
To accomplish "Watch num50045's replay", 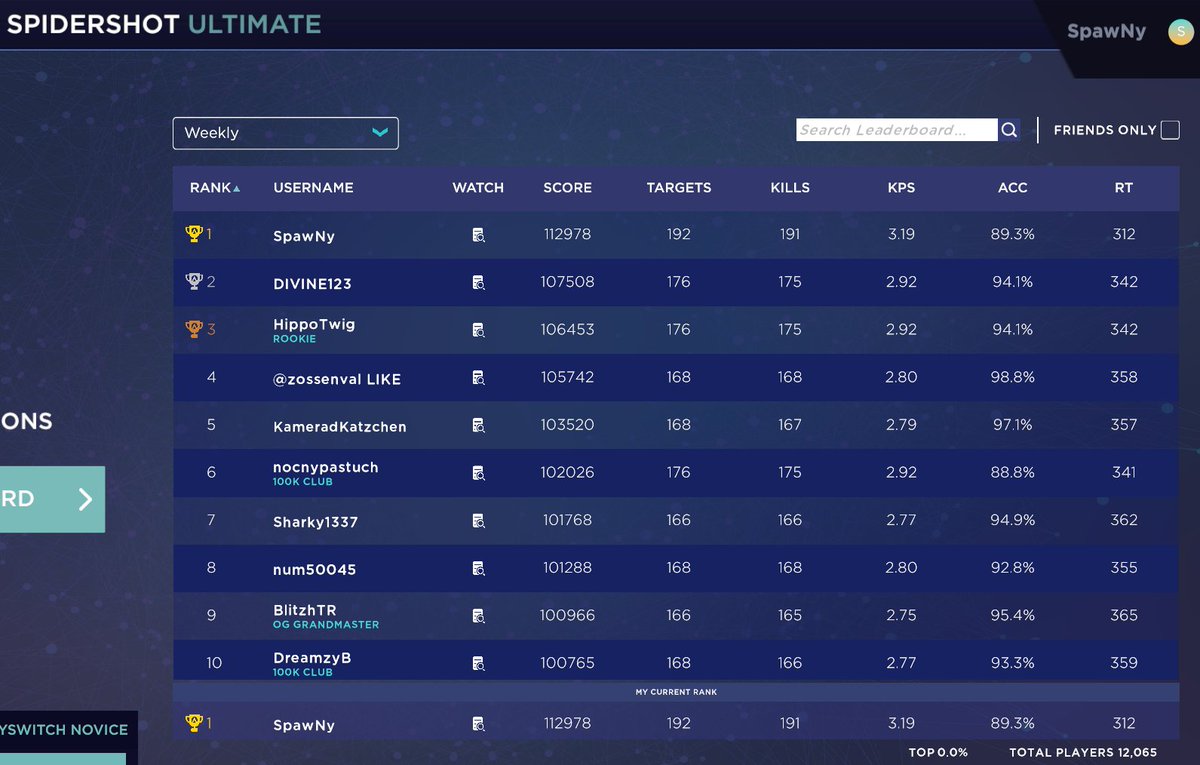I will coord(478,568).
